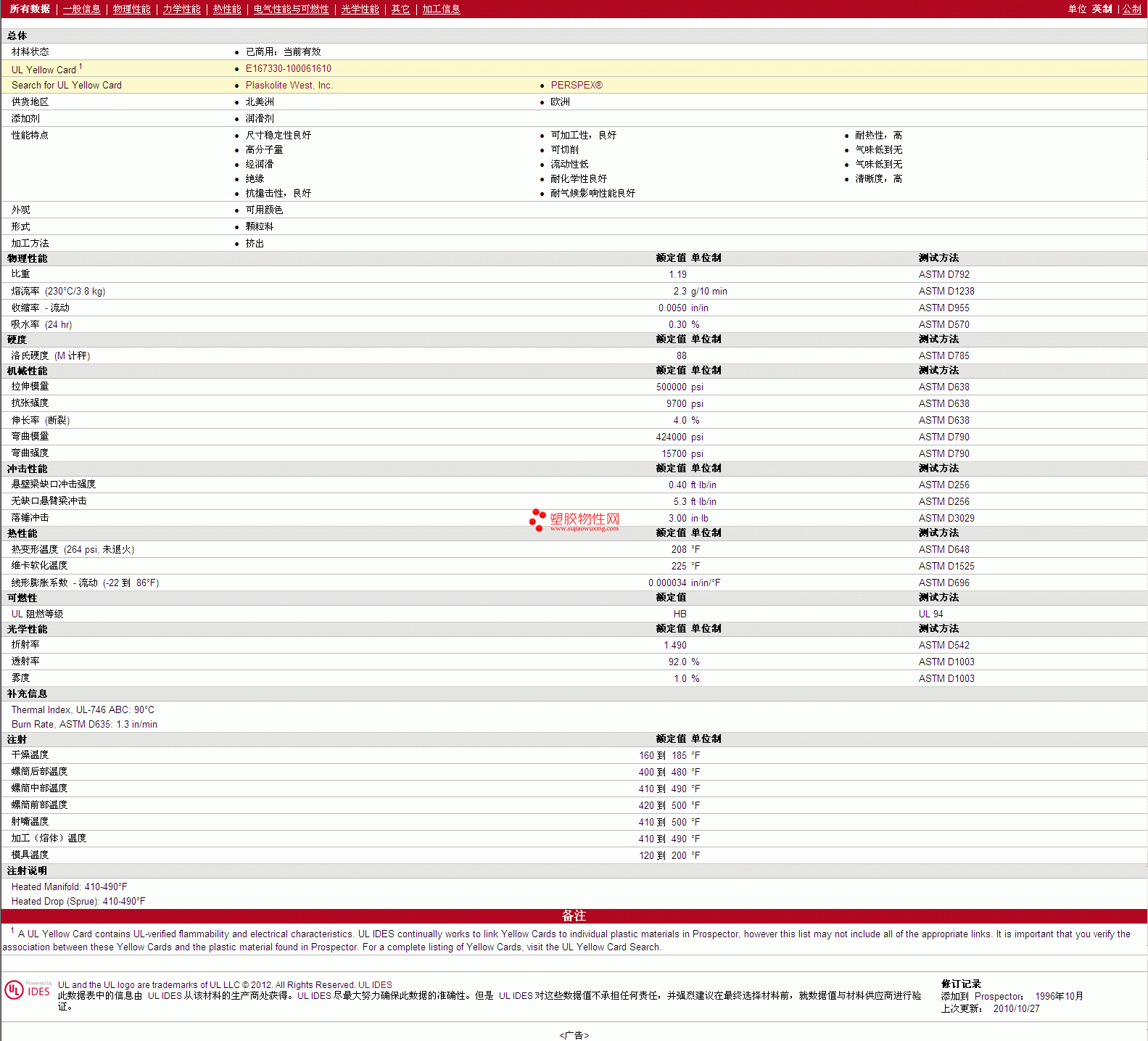Click the 透射率 value 92.0
The image size is (1148, 1041).
click(x=677, y=662)
